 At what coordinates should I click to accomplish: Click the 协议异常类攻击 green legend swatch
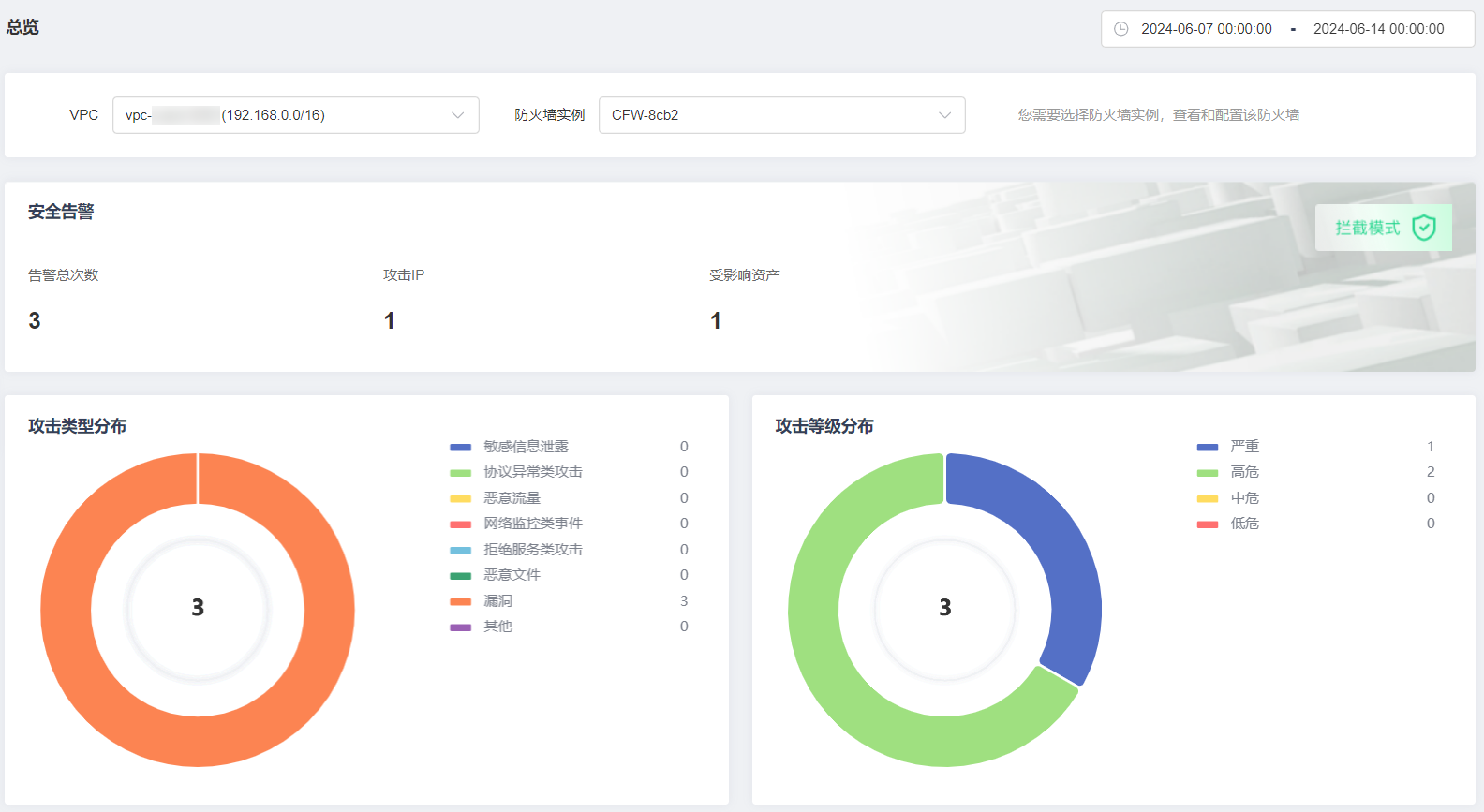pyautogui.click(x=460, y=473)
